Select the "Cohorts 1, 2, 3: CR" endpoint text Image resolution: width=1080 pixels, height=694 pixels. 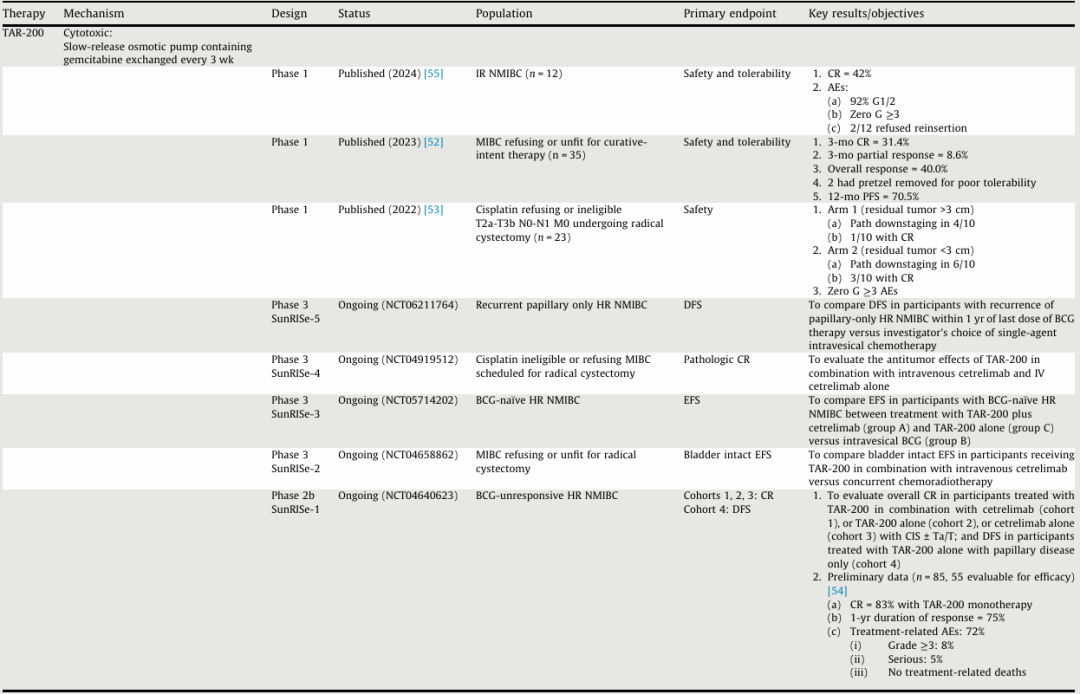(729, 496)
